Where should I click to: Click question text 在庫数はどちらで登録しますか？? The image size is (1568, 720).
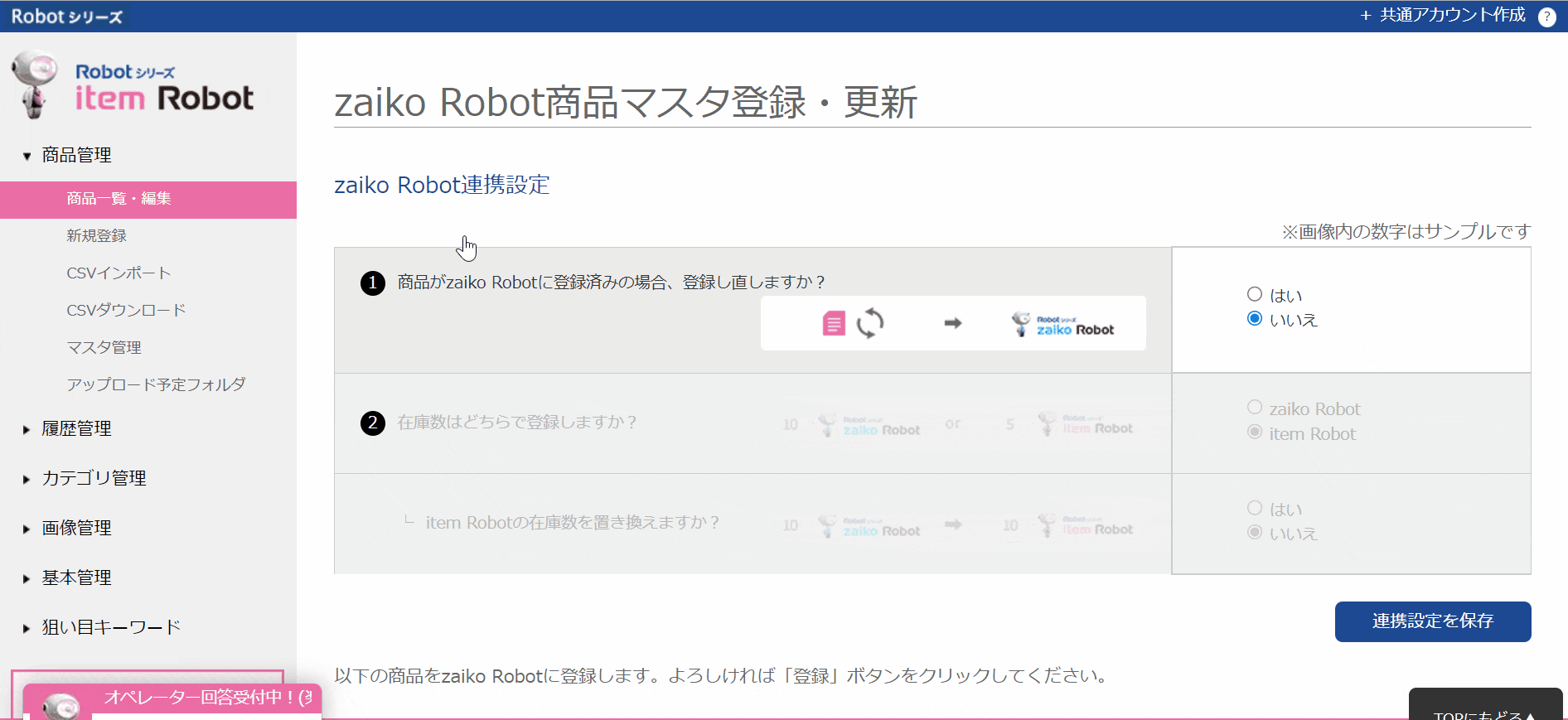pyautogui.click(x=518, y=423)
